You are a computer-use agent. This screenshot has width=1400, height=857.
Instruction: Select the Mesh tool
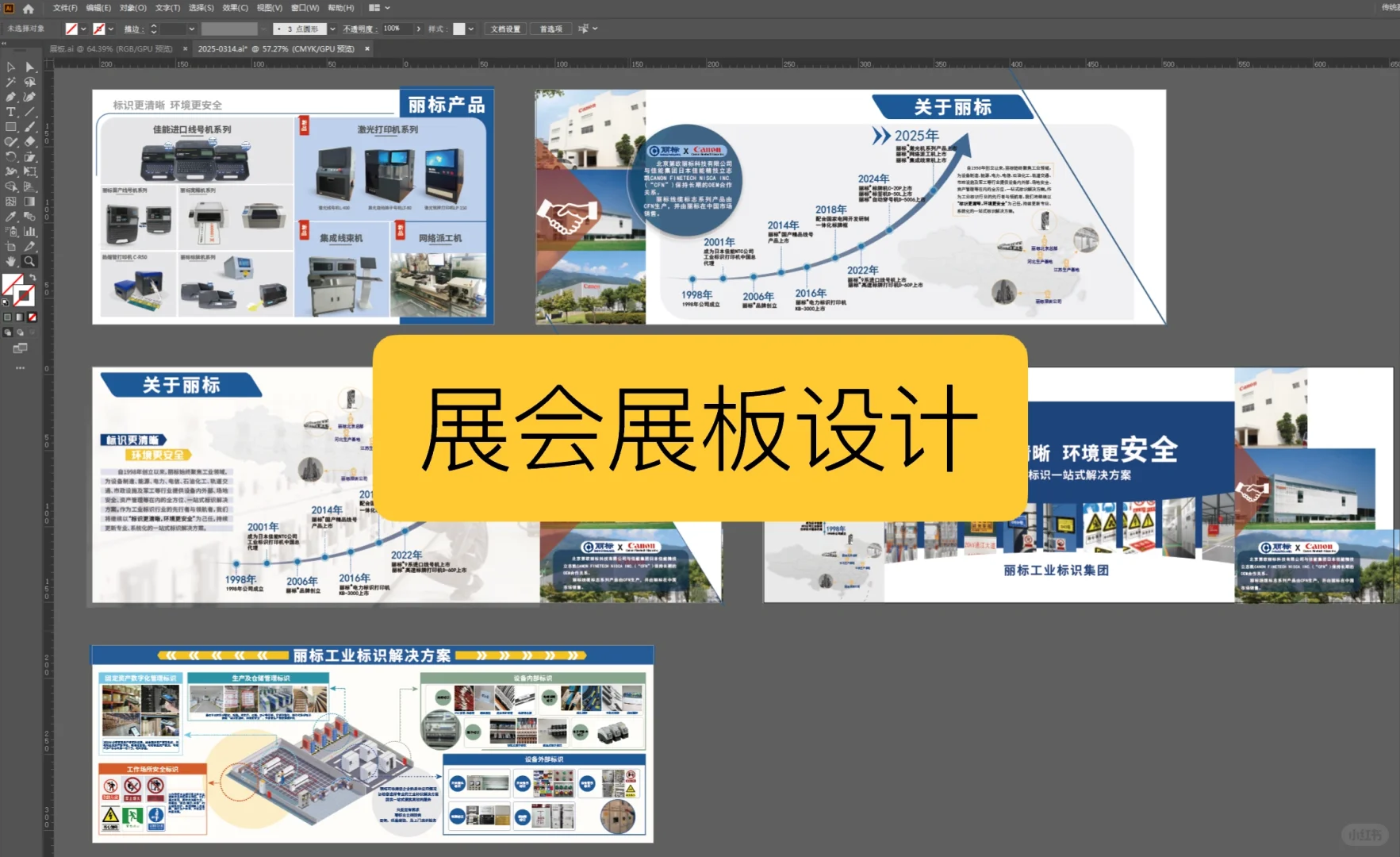coord(10,202)
